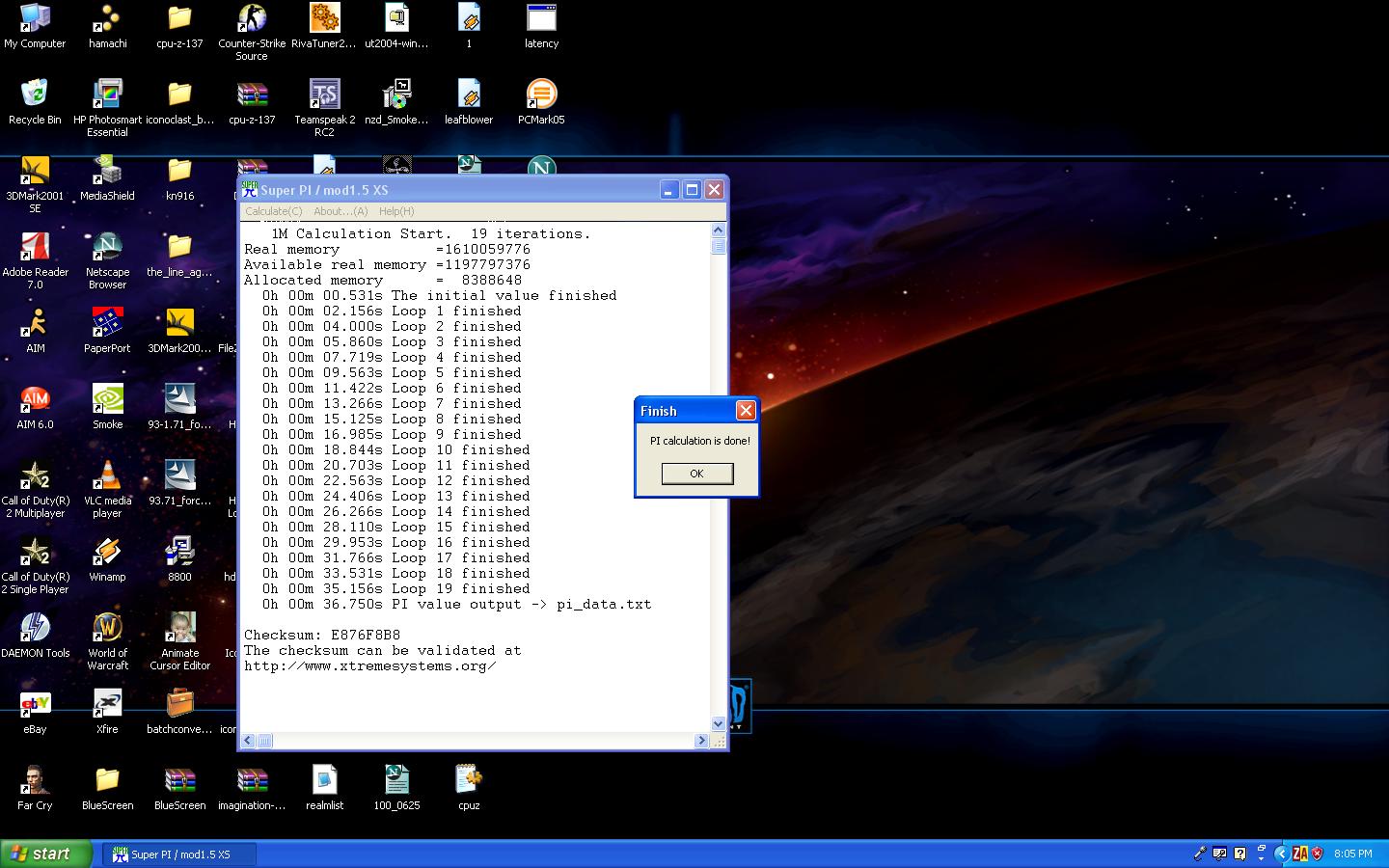Click the ZoneAlarm ZA tray icon
The height and width of the screenshot is (868, 1389).
click(x=1300, y=854)
